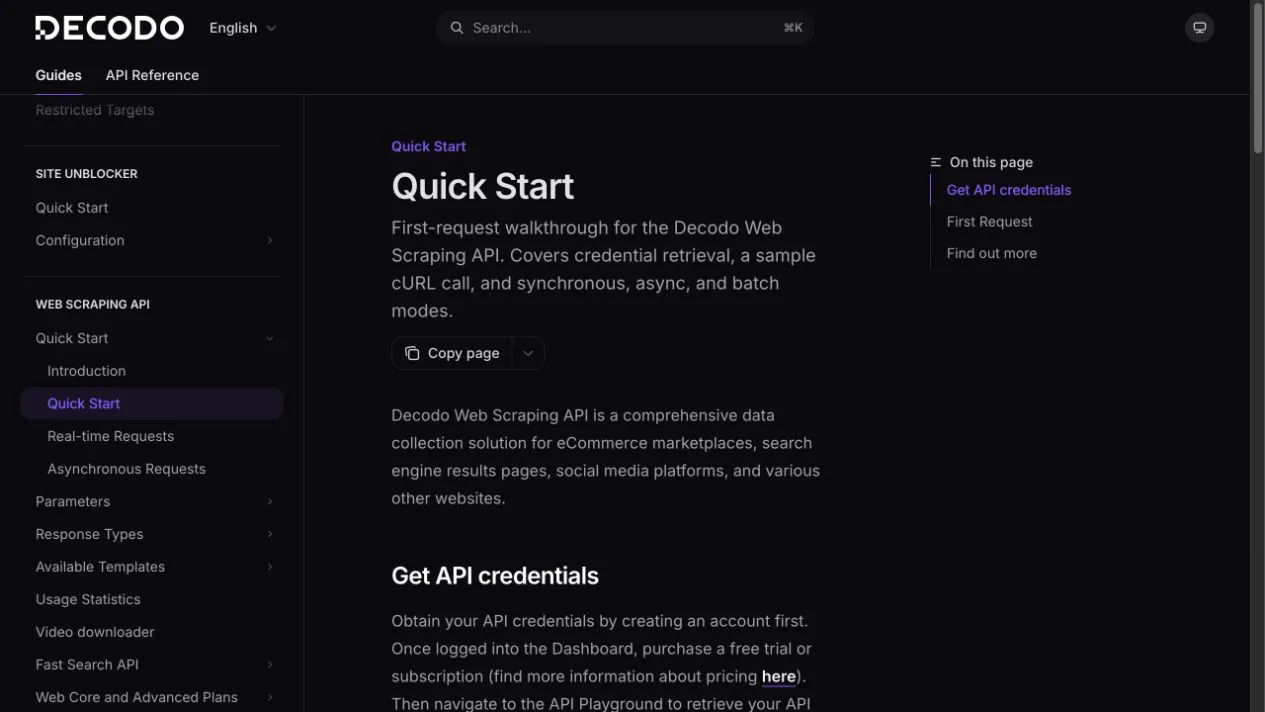Click the copy icon in Copy page button

point(412,353)
